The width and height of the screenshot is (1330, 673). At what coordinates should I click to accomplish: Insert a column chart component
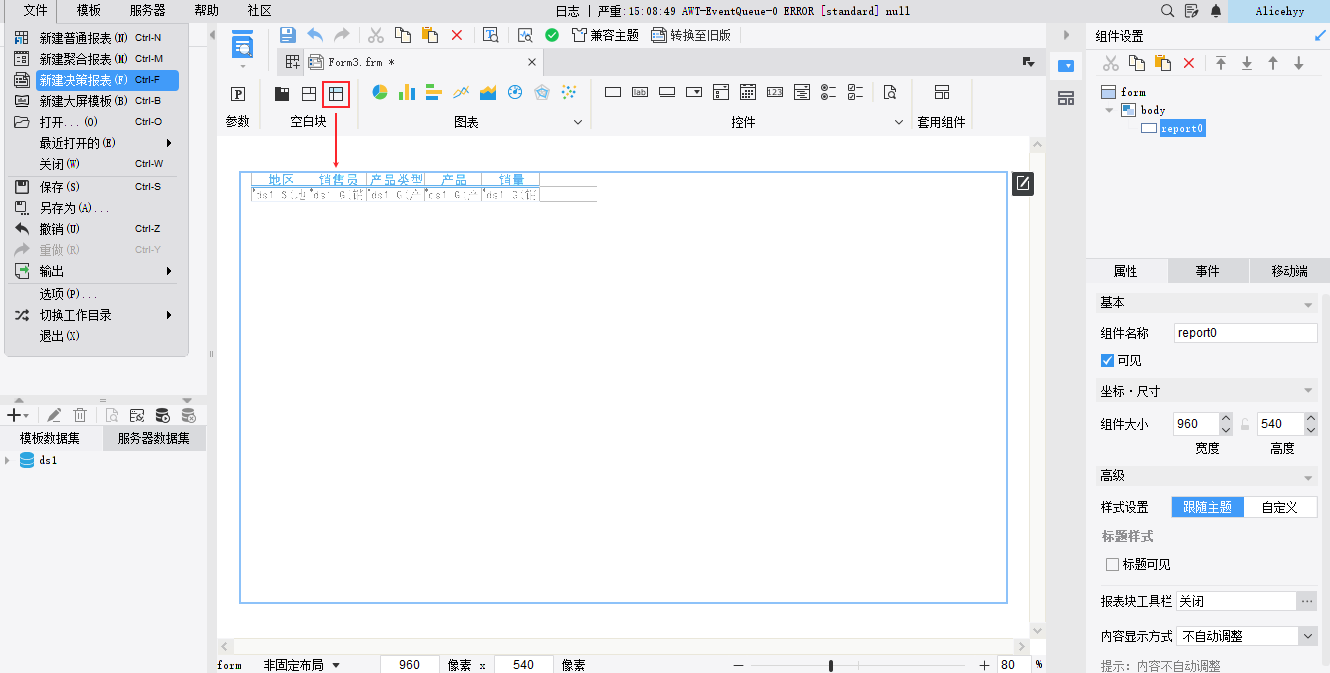click(x=407, y=93)
